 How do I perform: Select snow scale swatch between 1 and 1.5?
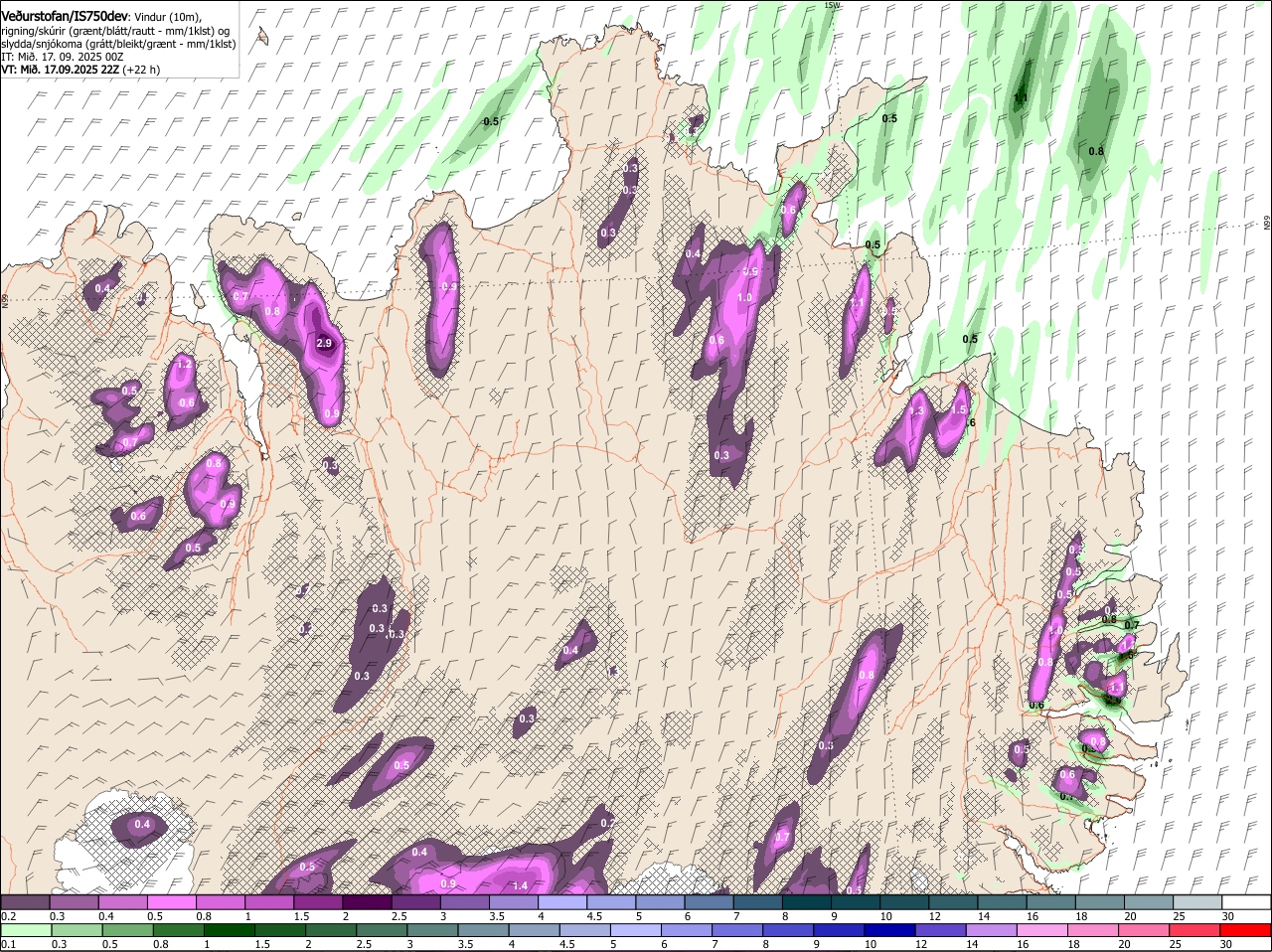(x=268, y=902)
